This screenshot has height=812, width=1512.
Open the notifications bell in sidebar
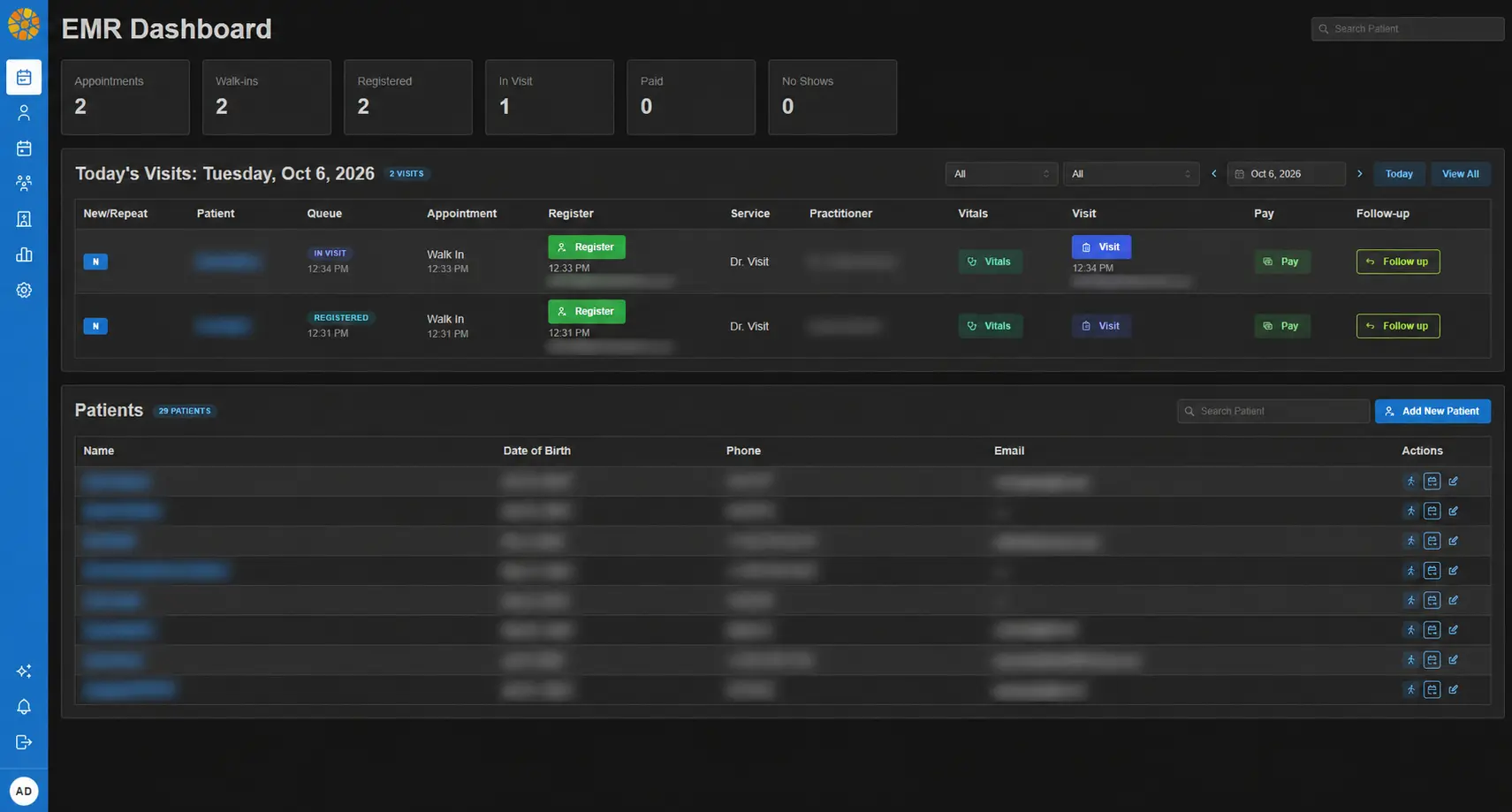(x=24, y=707)
